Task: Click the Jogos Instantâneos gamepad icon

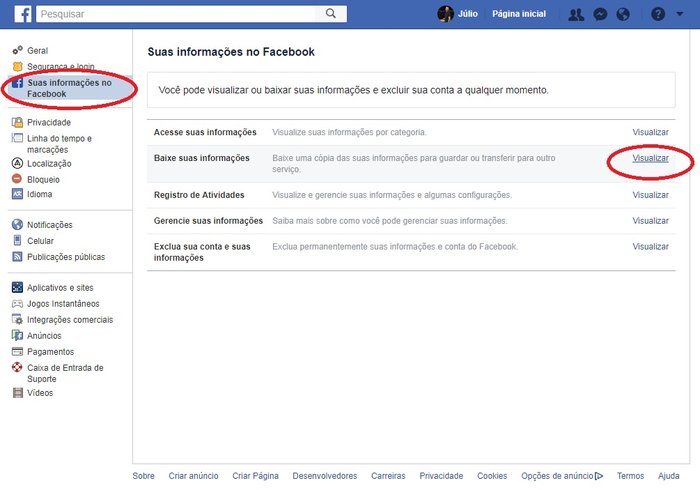Action: (x=17, y=303)
